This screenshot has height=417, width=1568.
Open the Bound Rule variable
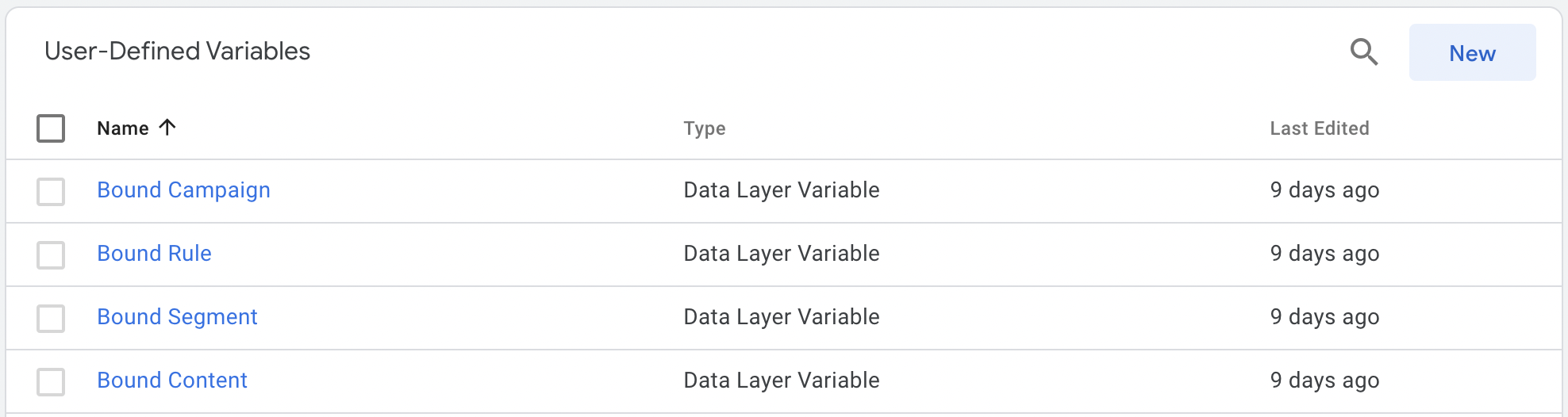tap(154, 254)
